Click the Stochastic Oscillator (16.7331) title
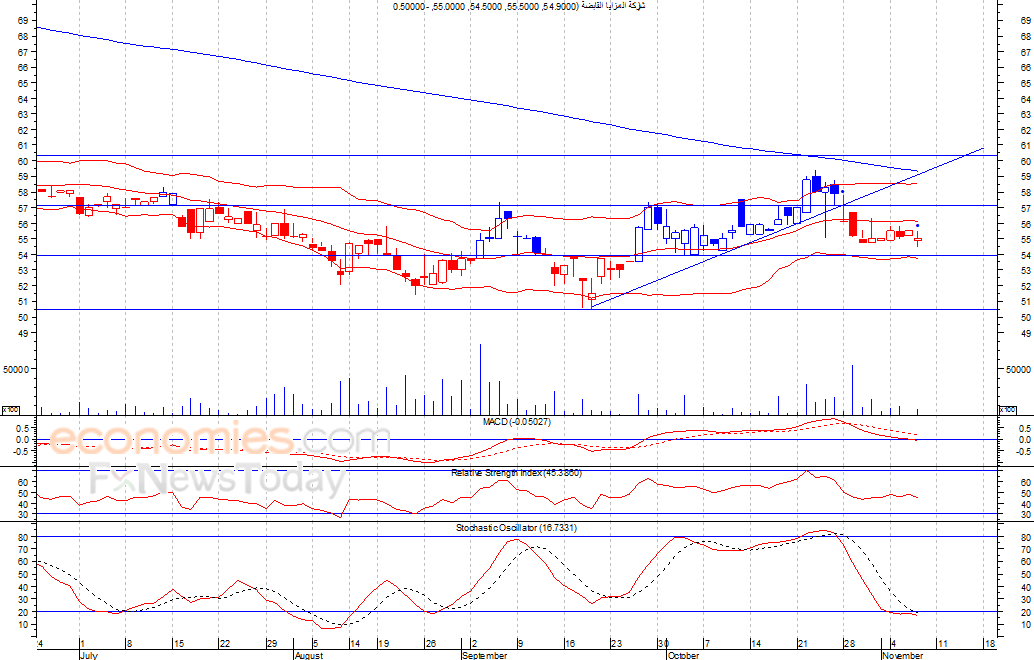 click(516, 527)
